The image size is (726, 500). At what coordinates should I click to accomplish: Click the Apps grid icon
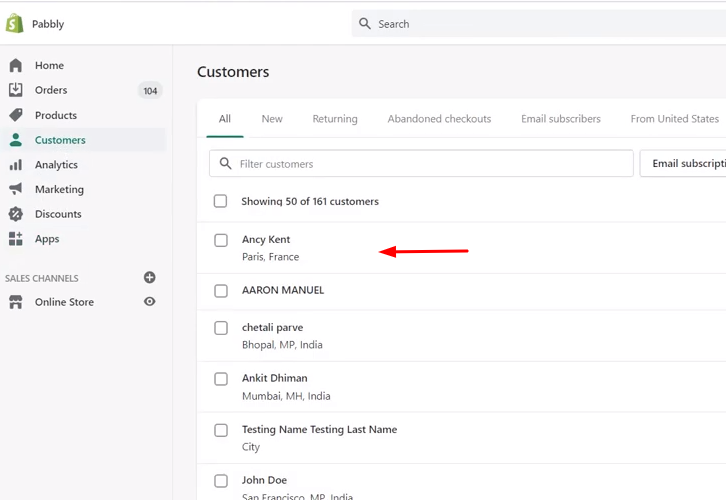pyautogui.click(x=16, y=239)
